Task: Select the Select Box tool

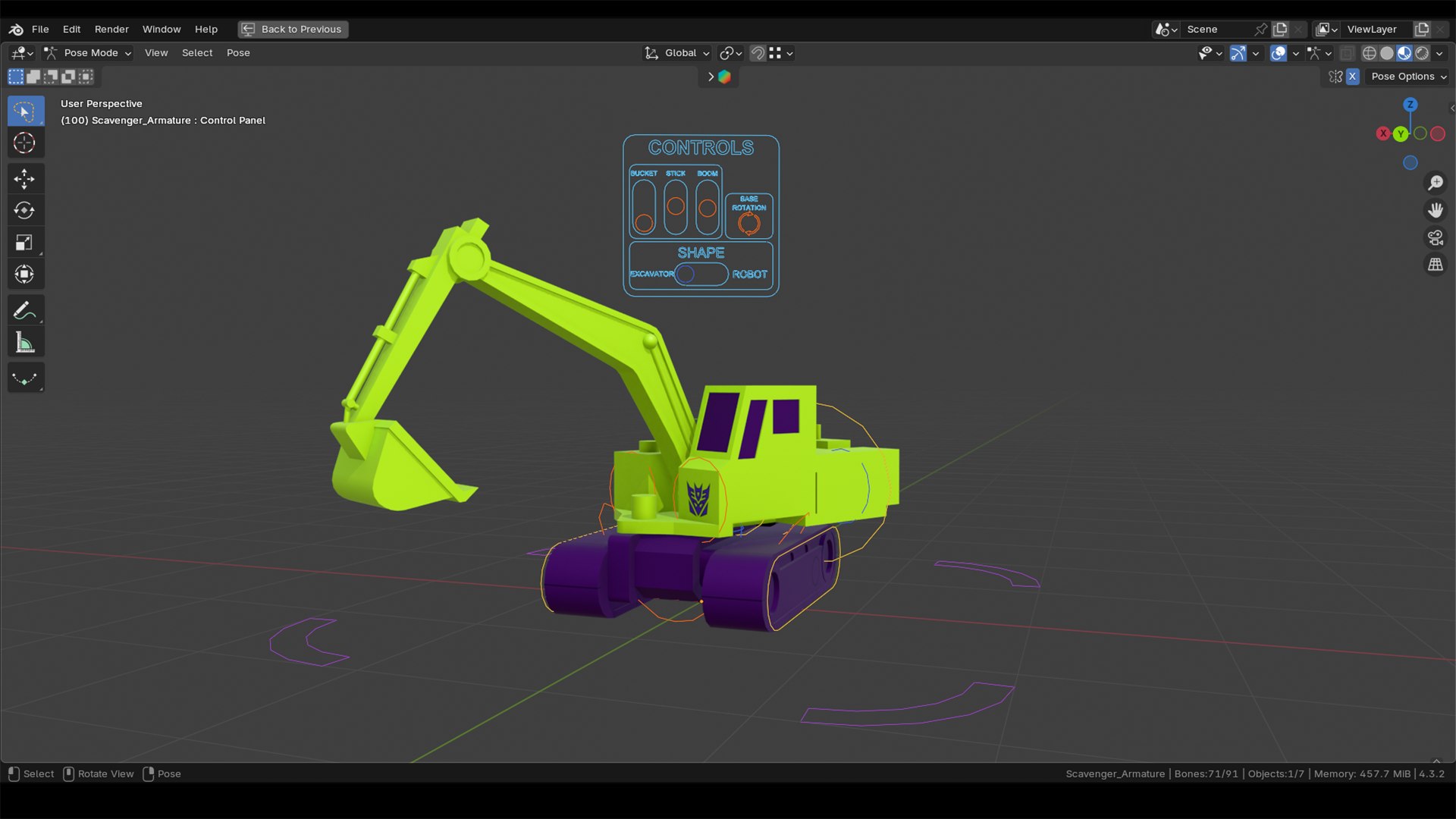Action: [x=25, y=111]
